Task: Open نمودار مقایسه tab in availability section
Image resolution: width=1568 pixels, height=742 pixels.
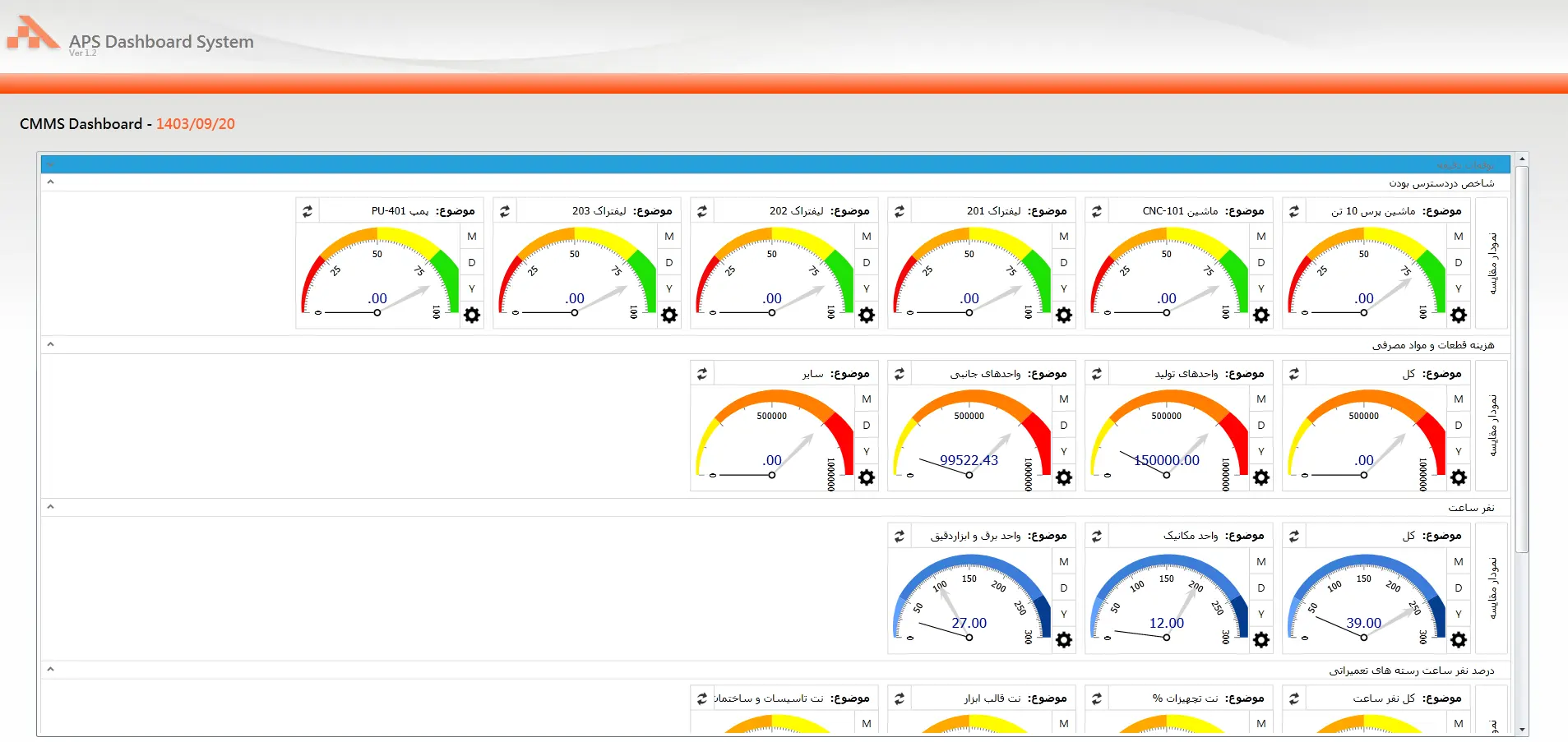Action: coord(1492,263)
